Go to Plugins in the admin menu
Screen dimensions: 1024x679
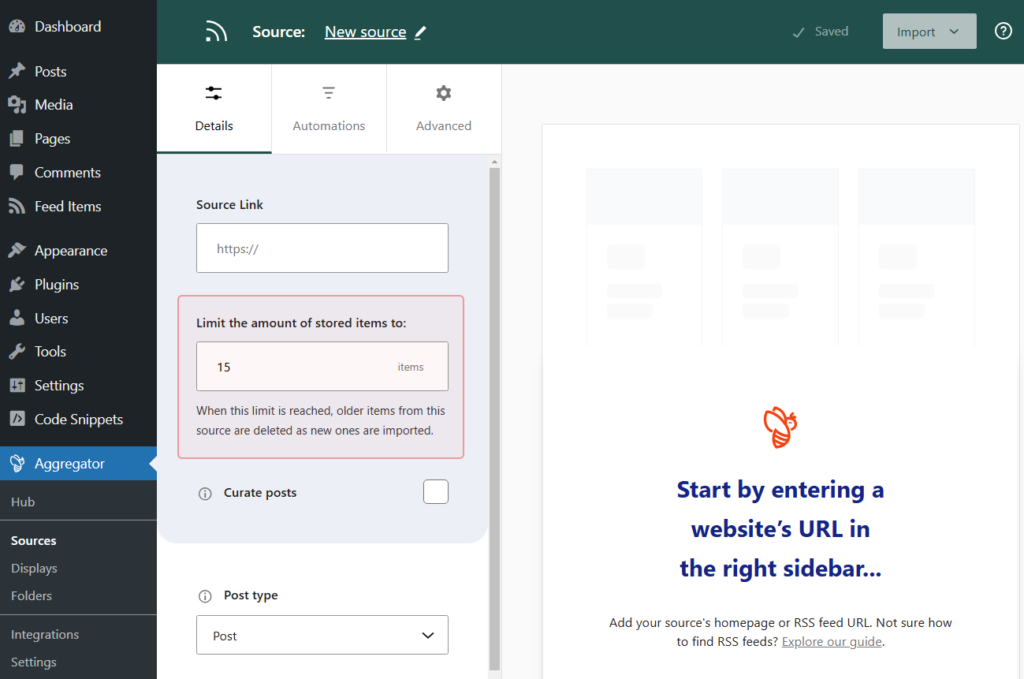[x=56, y=284]
